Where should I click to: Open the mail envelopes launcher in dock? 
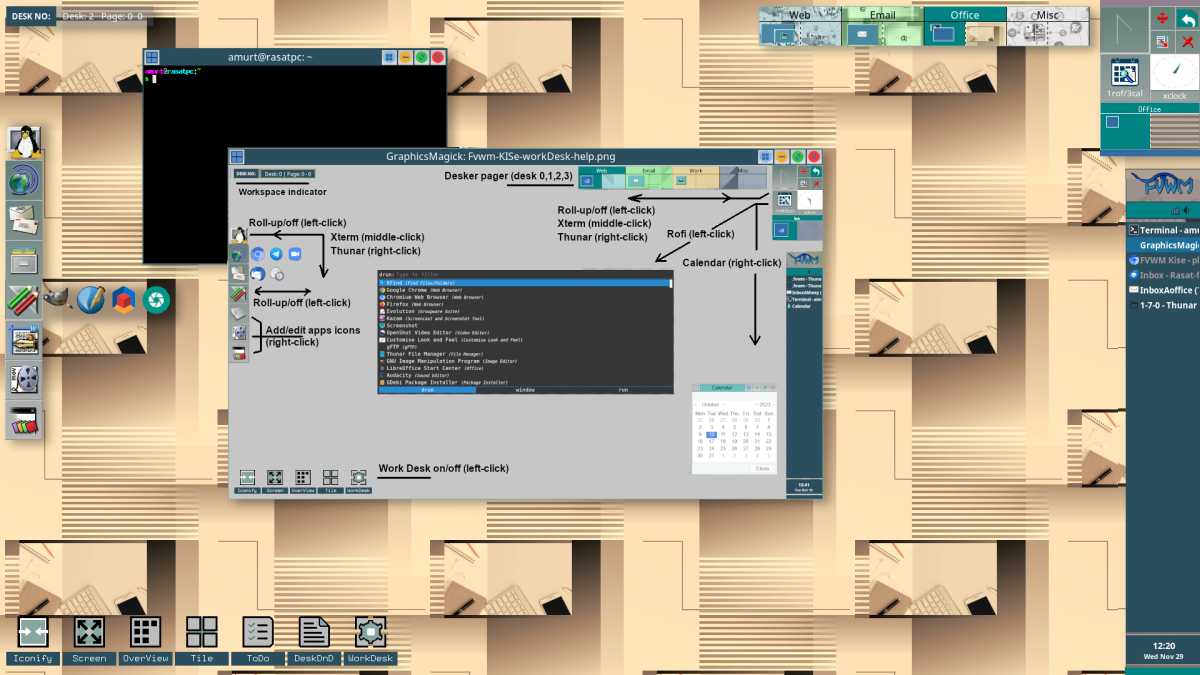24,219
